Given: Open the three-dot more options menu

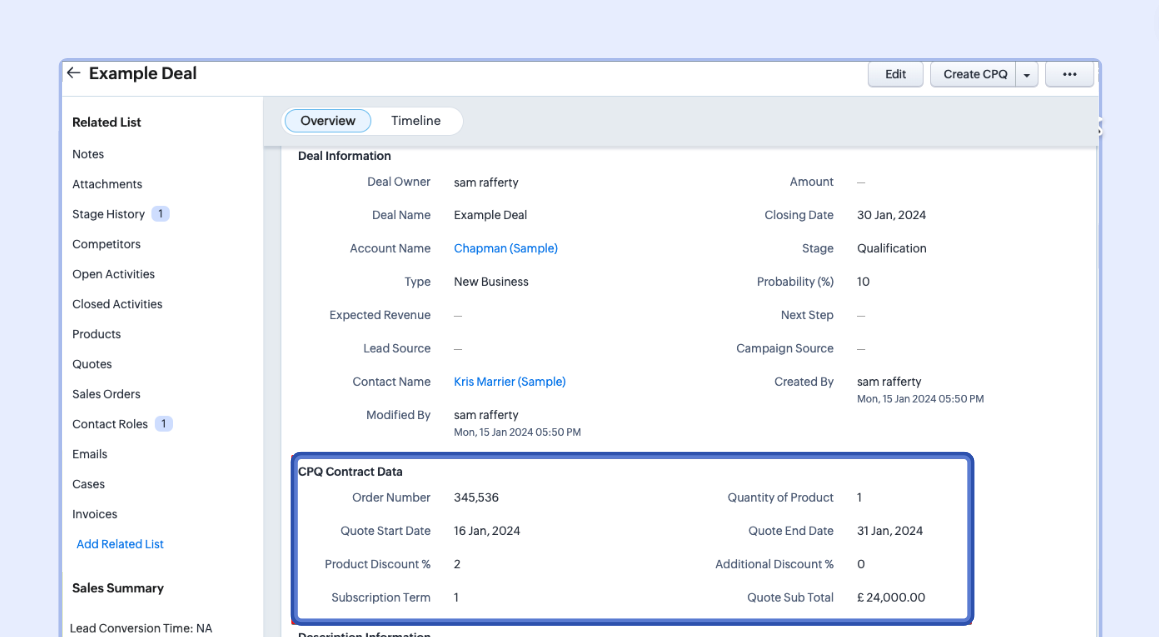Looking at the screenshot, I should [1069, 74].
